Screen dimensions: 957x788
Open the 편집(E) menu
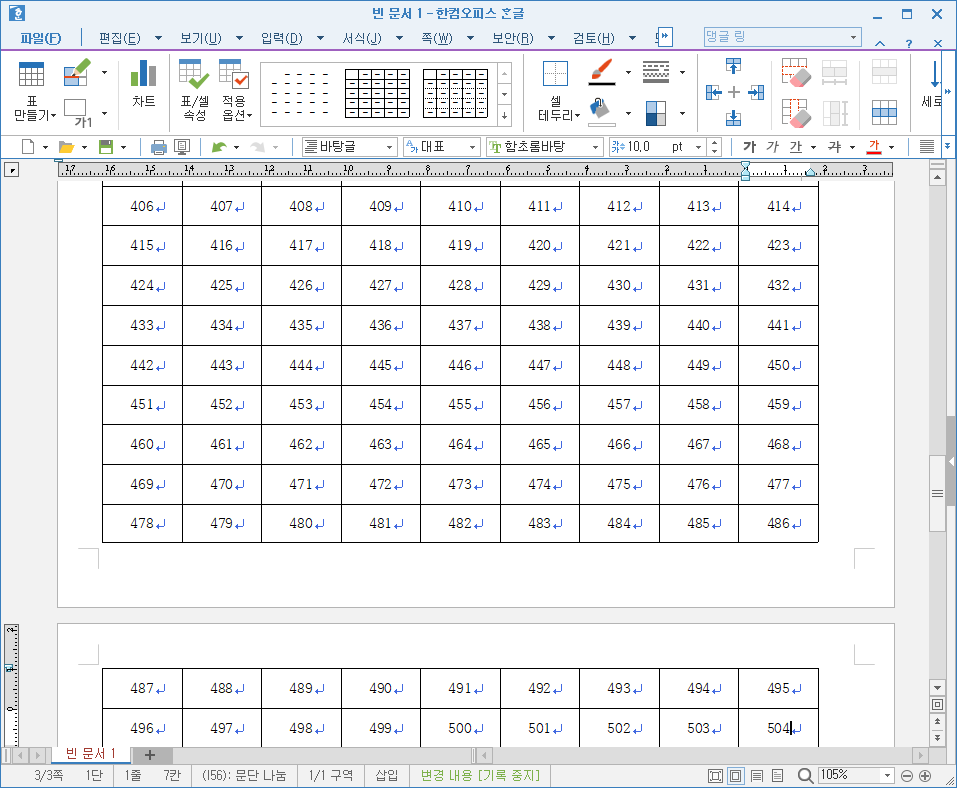click(120, 38)
